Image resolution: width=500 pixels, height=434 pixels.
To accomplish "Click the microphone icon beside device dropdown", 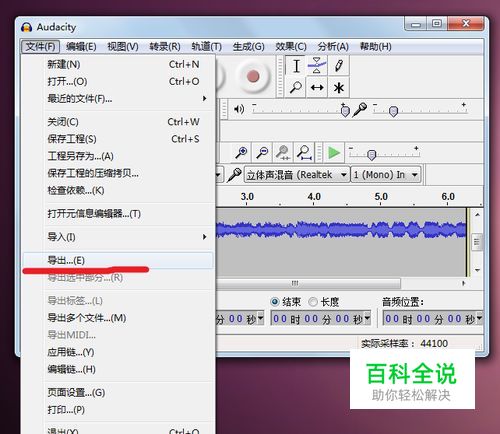I will click(x=234, y=175).
